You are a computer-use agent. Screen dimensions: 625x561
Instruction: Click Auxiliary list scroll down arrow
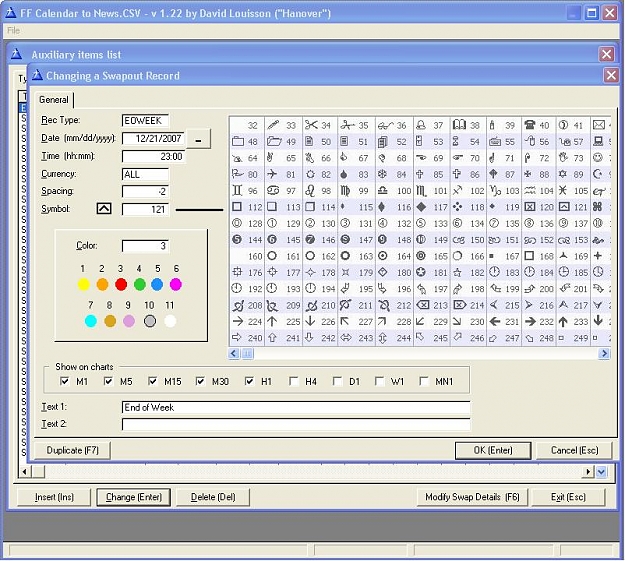(601, 472)
